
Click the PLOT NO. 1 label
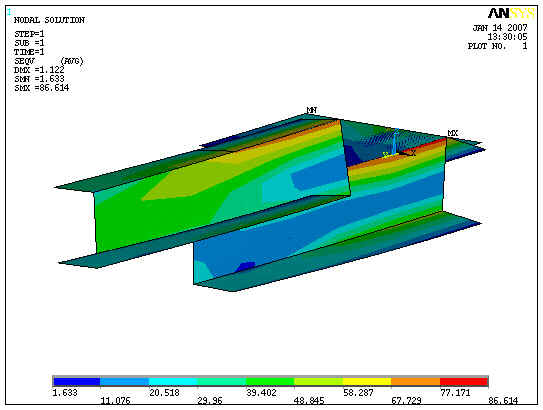[498, 46]
